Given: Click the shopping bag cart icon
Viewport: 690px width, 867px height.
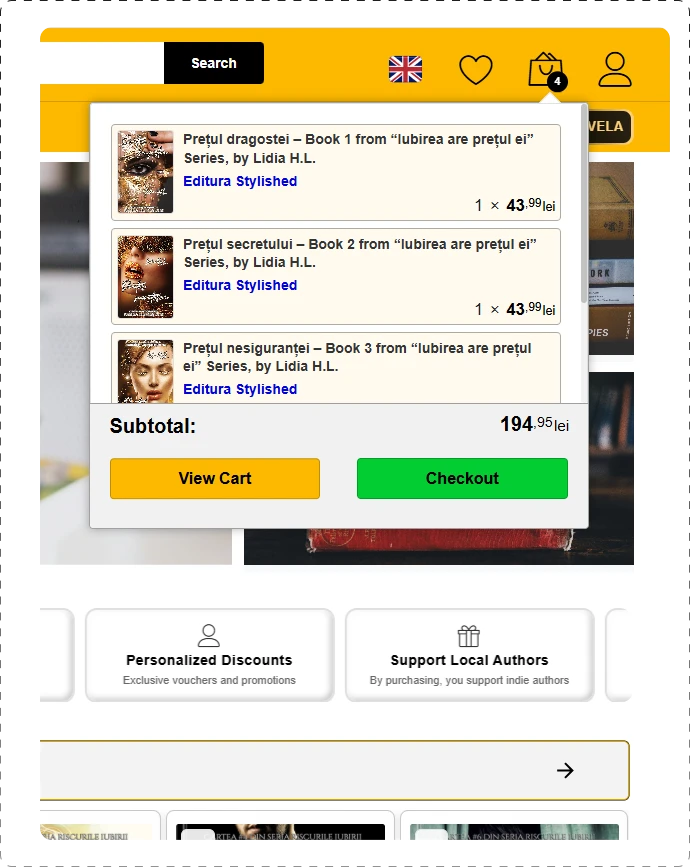Looking at the screenshot, I should point(546,70).
